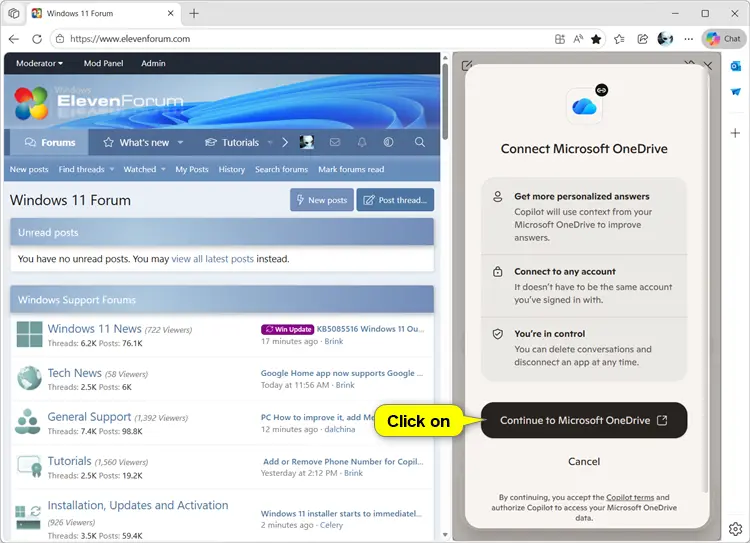Click the site info lock icon
The image size is (750, 543).
60,39
